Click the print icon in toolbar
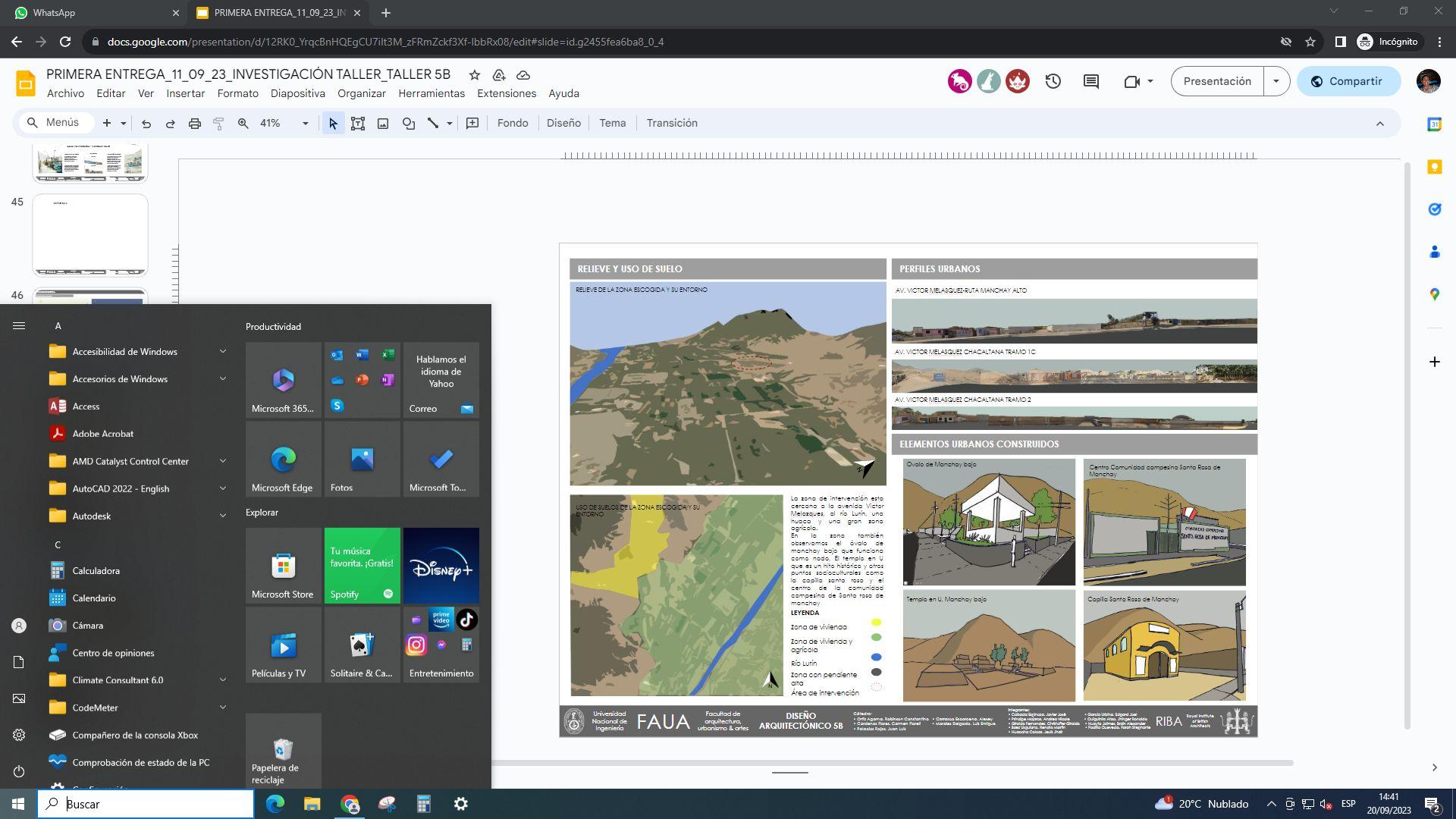The width and height of the screenshot is (1456, 819). tap(195, 123)
